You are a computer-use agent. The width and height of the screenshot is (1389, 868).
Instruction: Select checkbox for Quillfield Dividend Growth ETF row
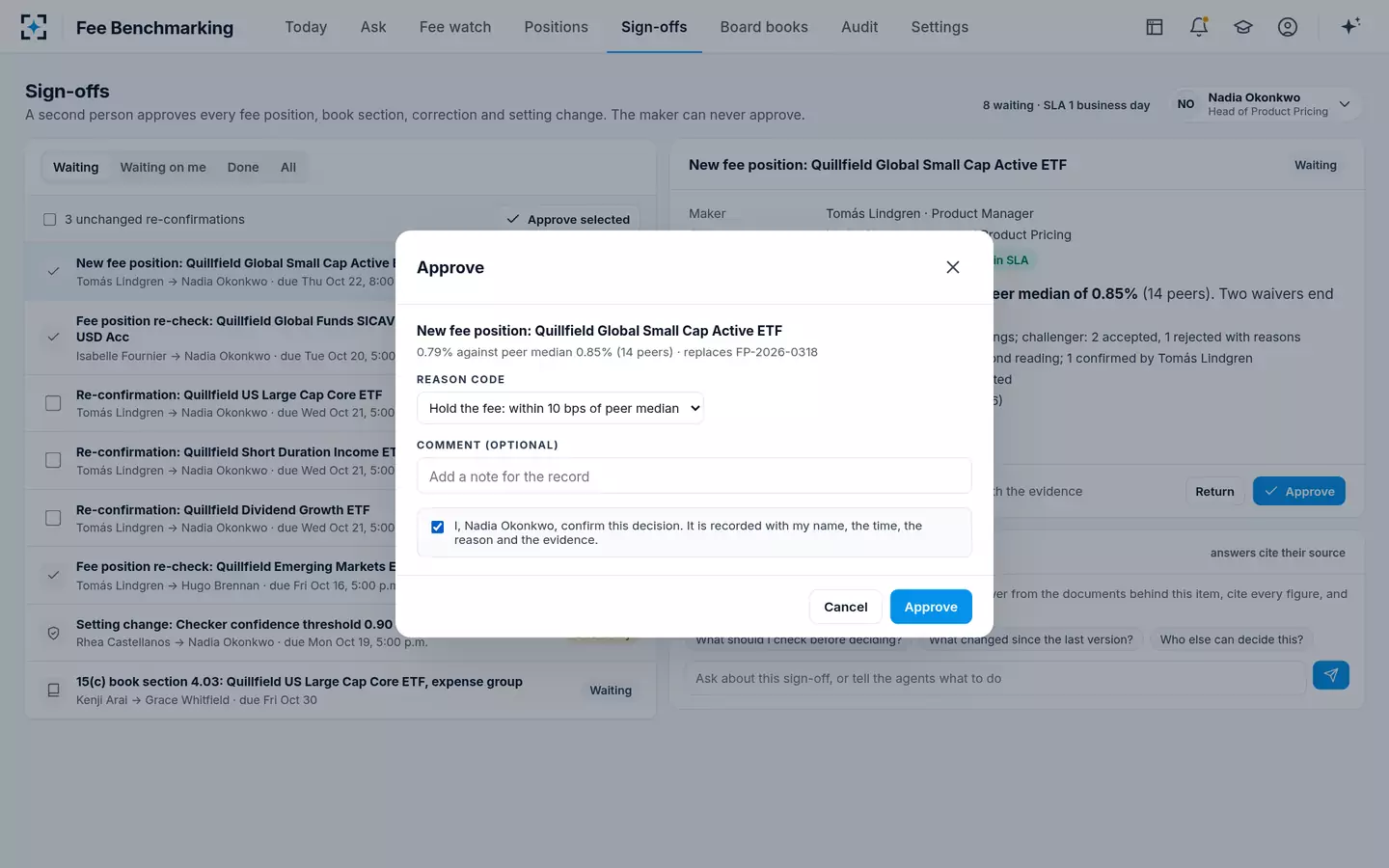pyautogui.click(x=53, y=518)
